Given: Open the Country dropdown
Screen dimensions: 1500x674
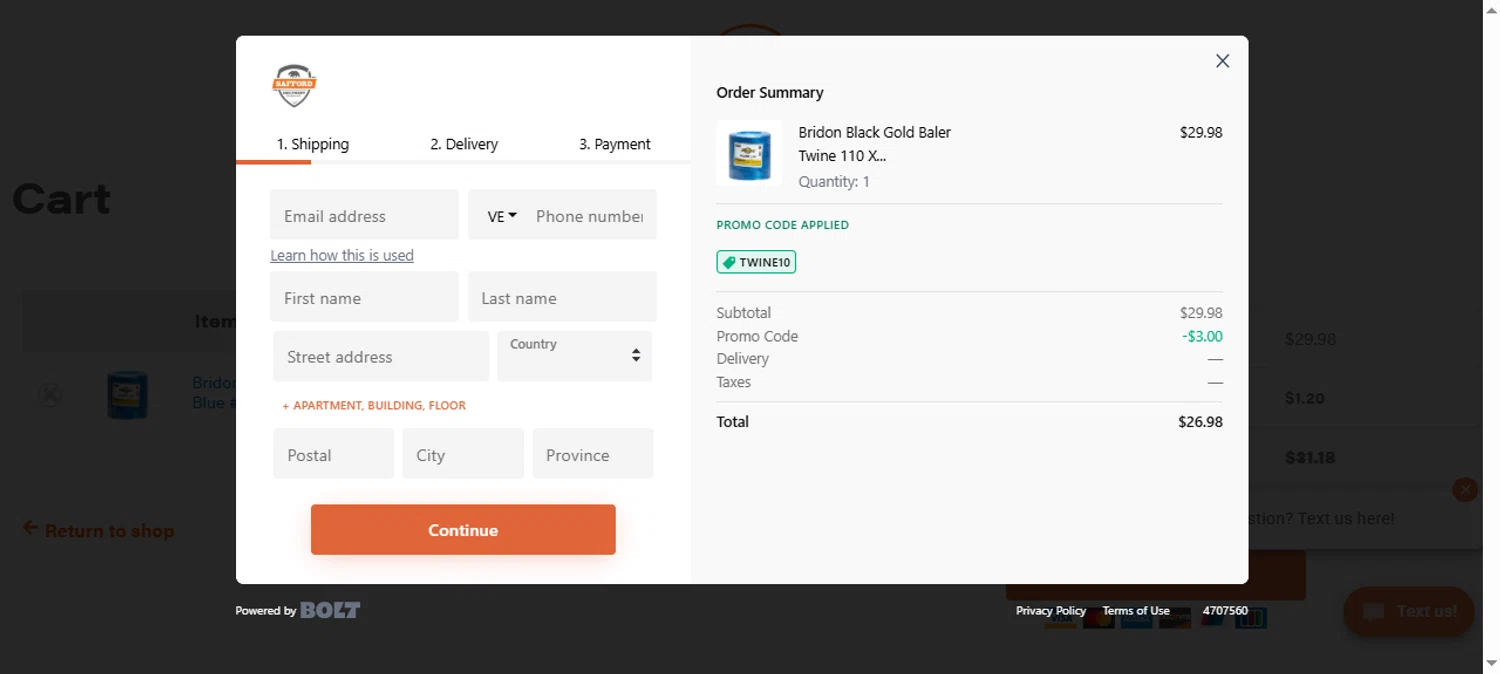Looking at the screenshot, I should 574,356.
